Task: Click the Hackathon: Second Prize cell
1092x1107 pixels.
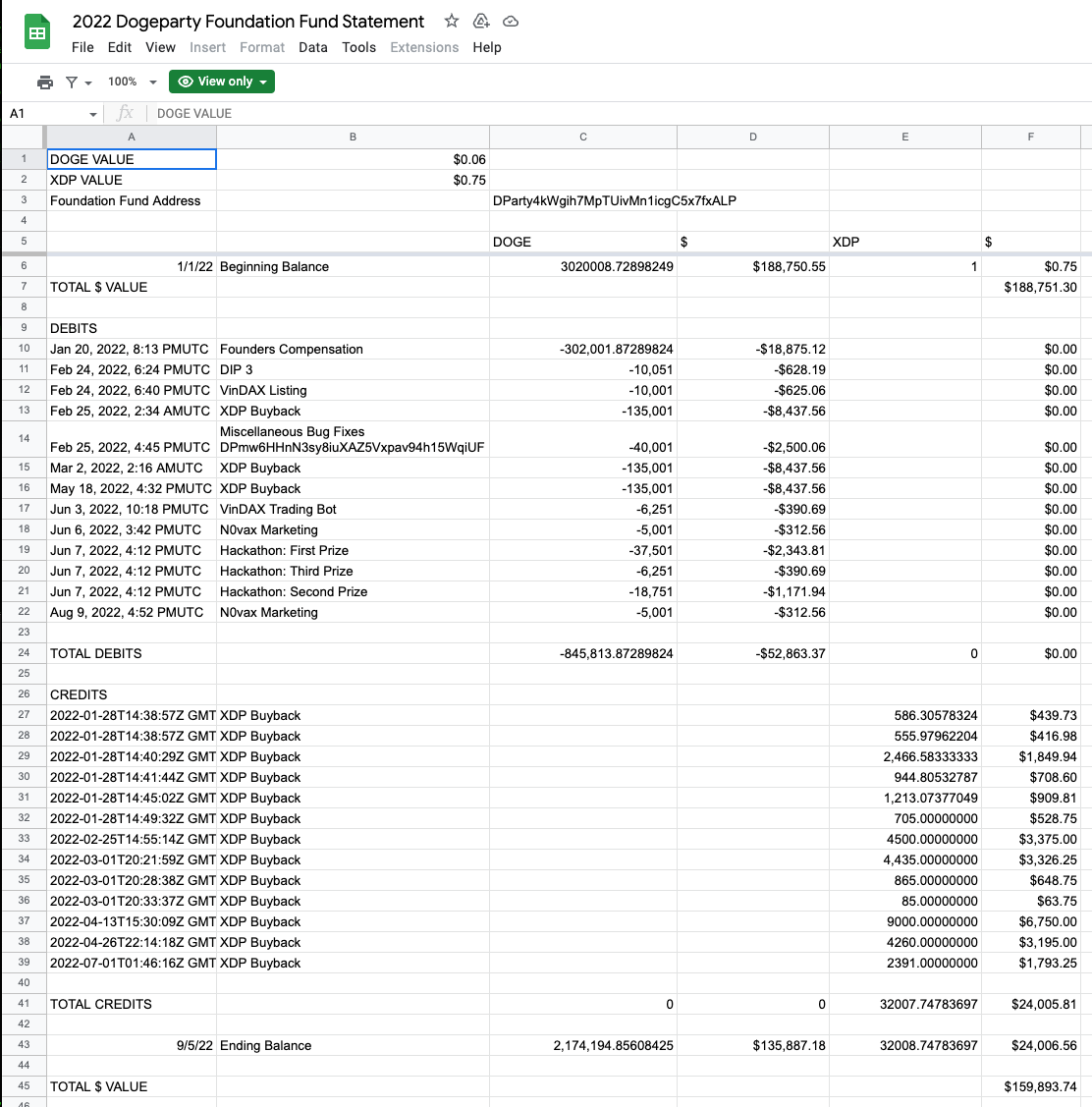Action: (353, 591)
